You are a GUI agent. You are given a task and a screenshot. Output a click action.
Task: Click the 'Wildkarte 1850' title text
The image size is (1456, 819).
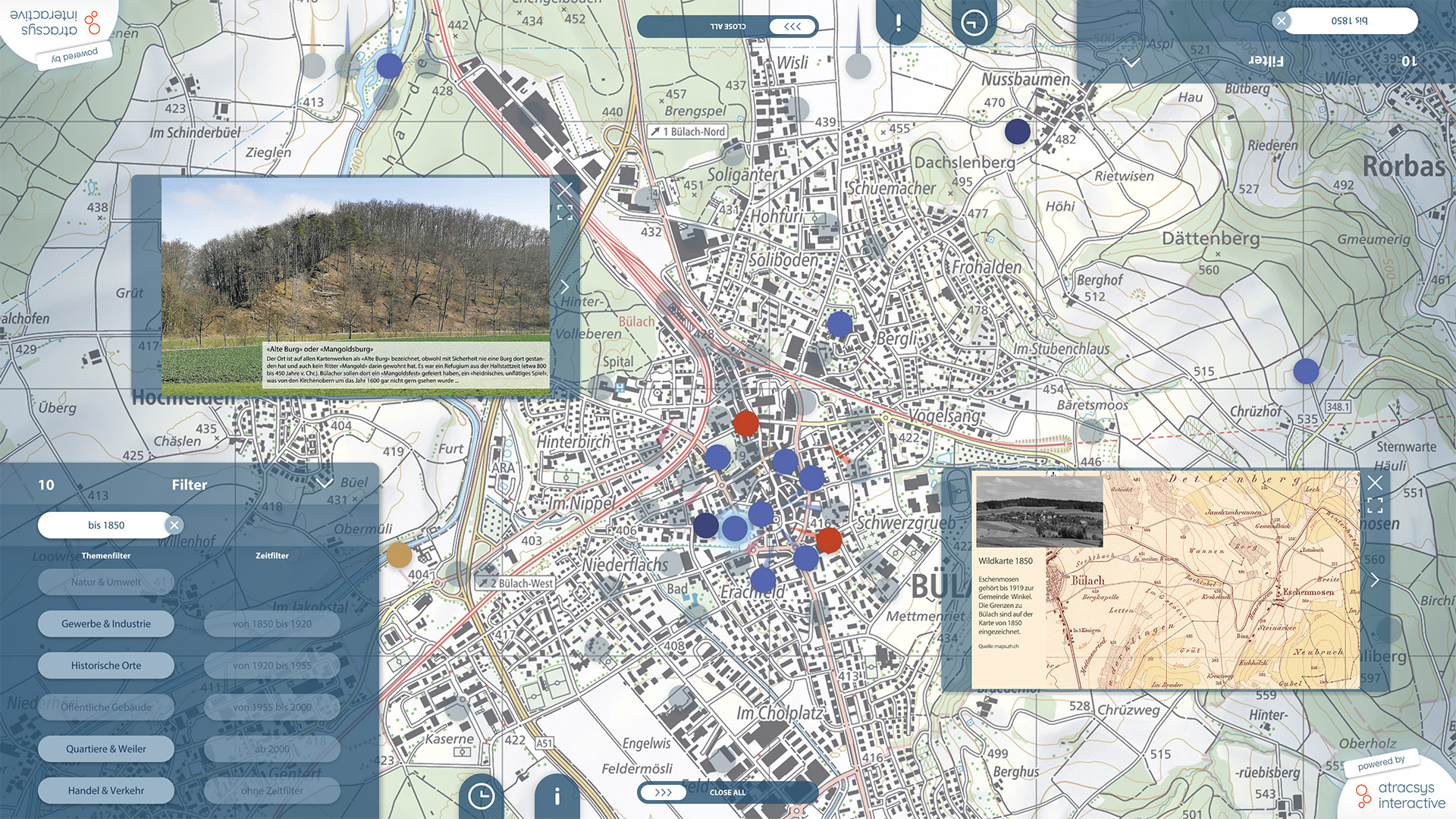[x=1006, y=561]
